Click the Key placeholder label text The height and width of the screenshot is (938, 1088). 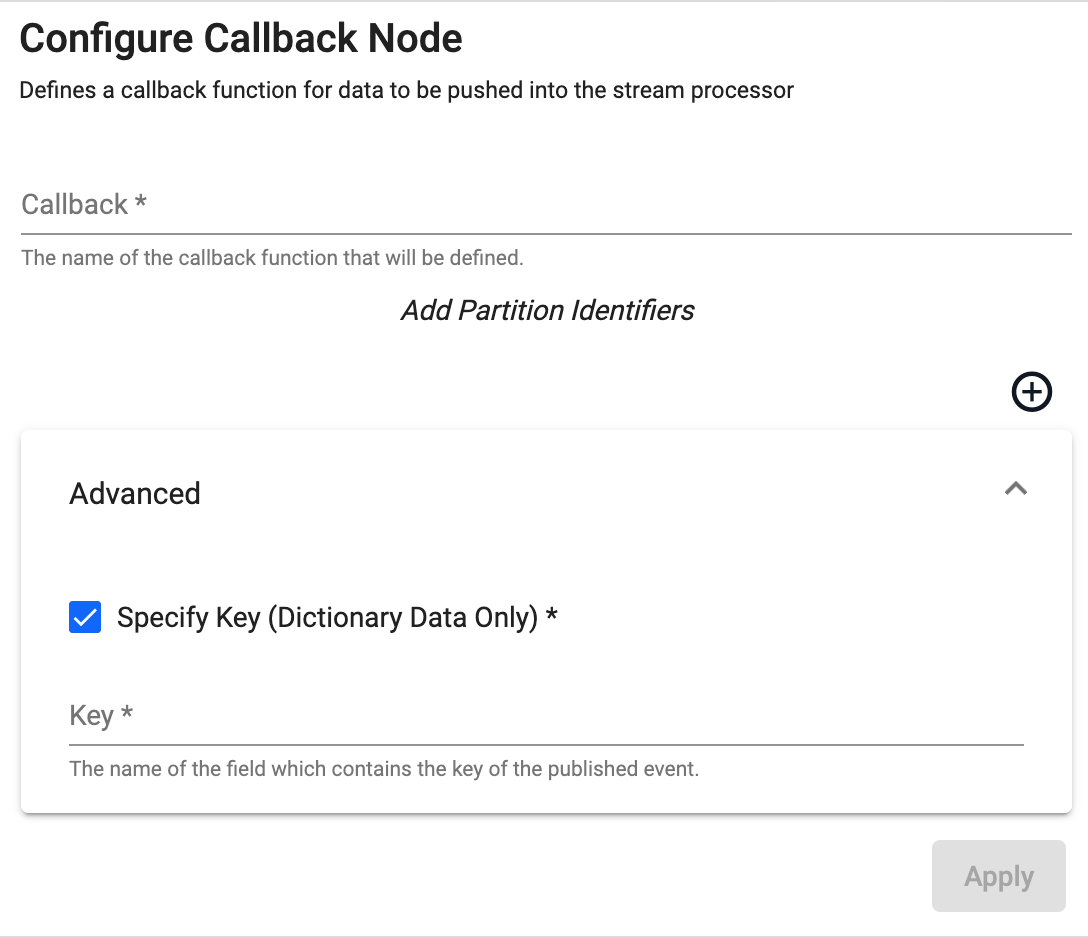[x=100, y=716]
